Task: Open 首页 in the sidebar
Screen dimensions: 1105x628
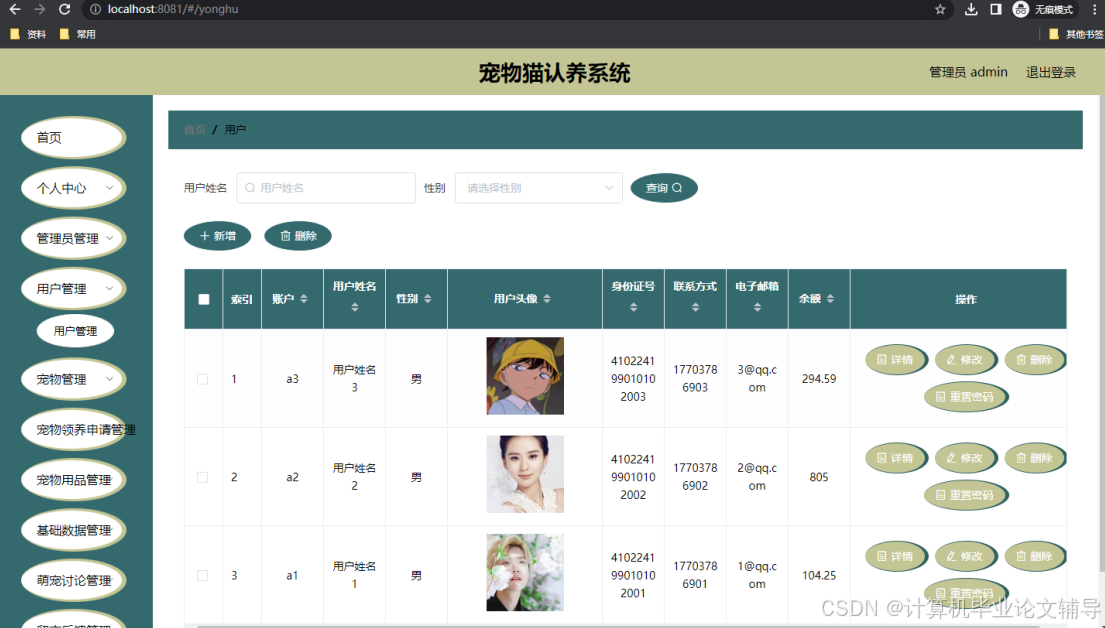Action: 73,137
